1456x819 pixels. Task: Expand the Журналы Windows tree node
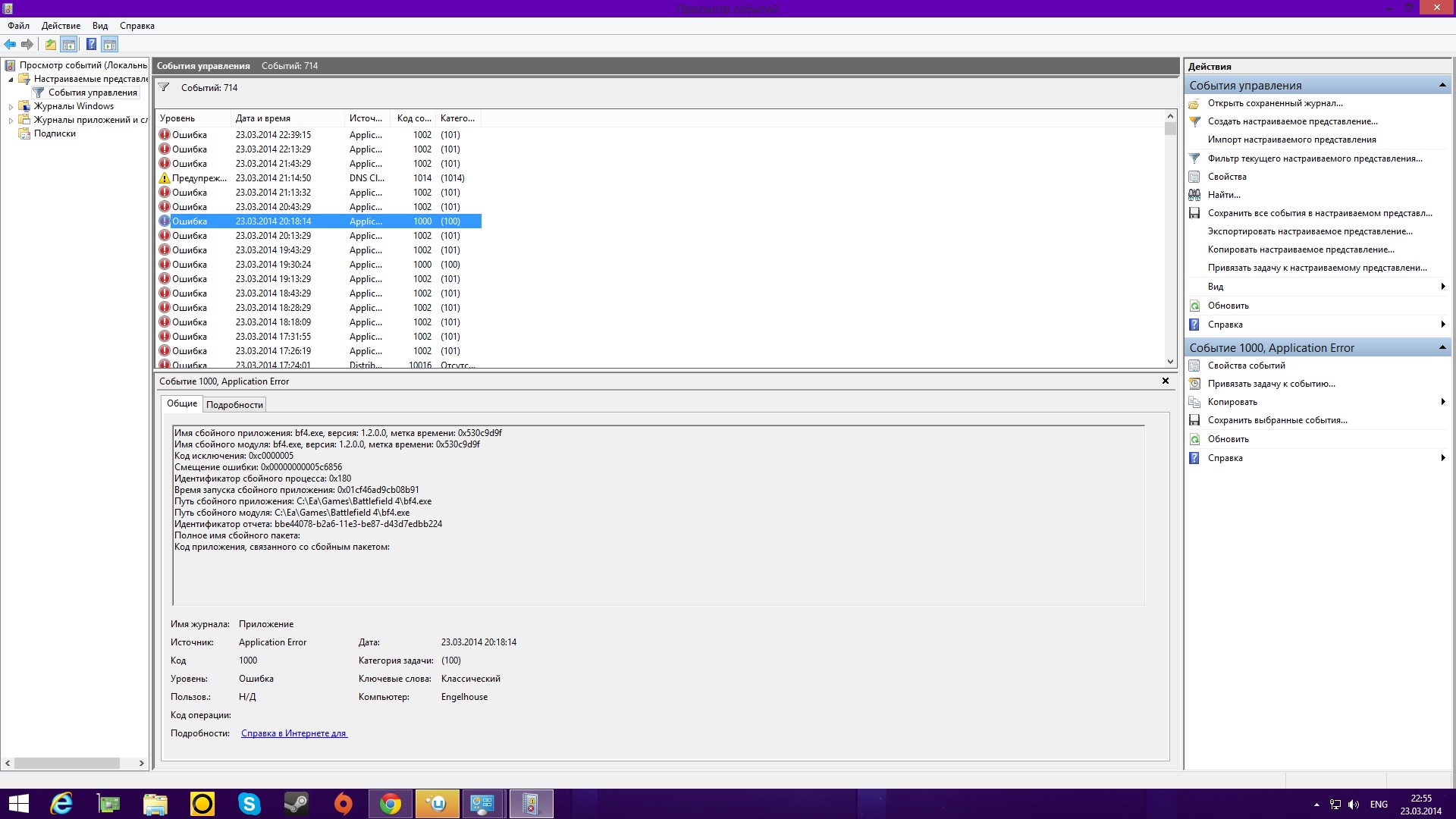point(11,107)
